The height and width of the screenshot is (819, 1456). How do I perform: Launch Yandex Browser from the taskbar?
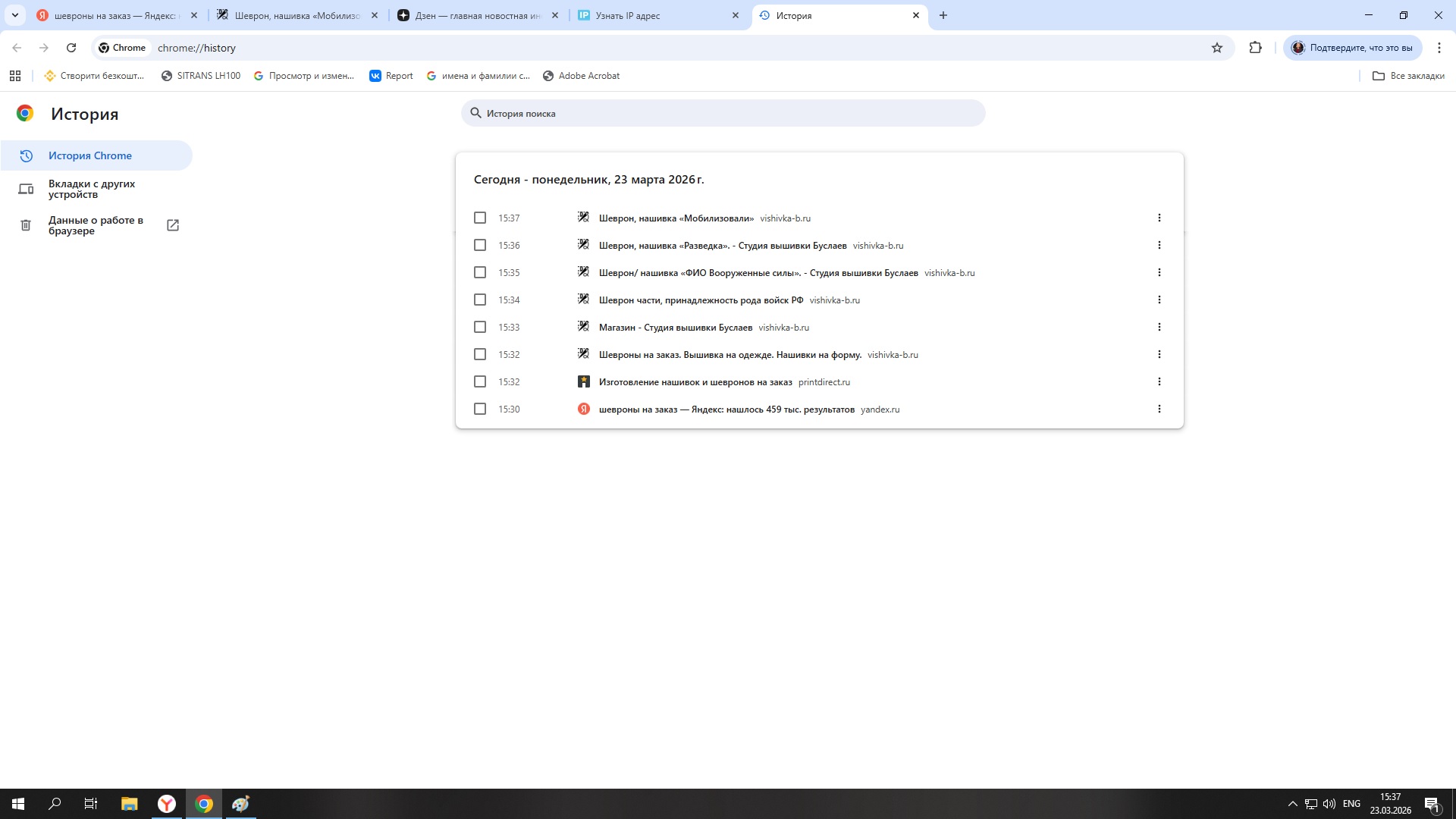(167, 804)
